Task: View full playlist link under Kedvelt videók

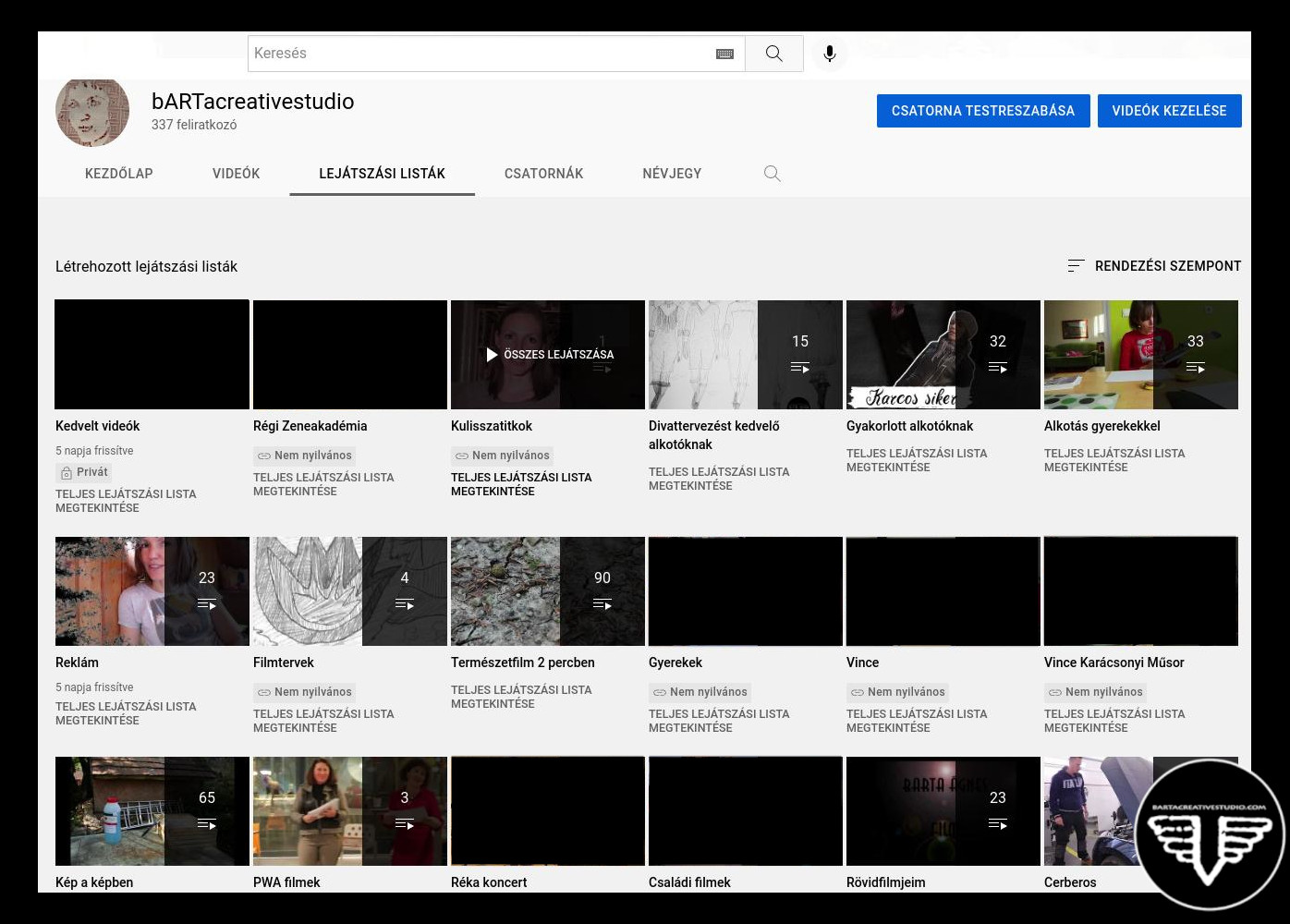Action: pyautogui.click(x=126, y=501)
